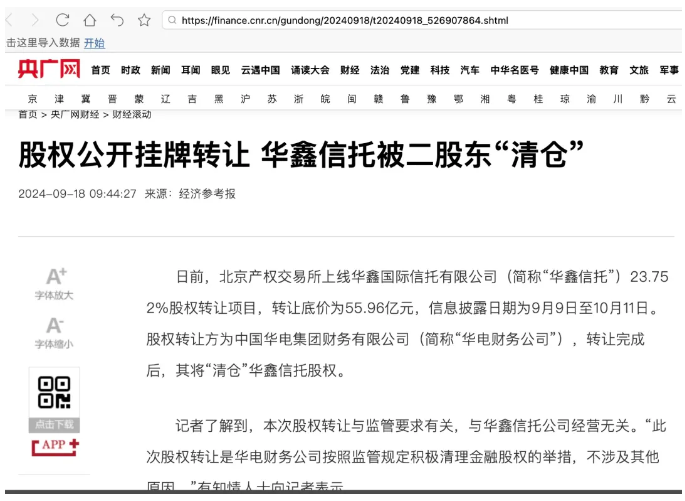Click the red APP+ icon
Image resolution: width=685 pixels, height=501 pixels.
click(x=55, y=447)
